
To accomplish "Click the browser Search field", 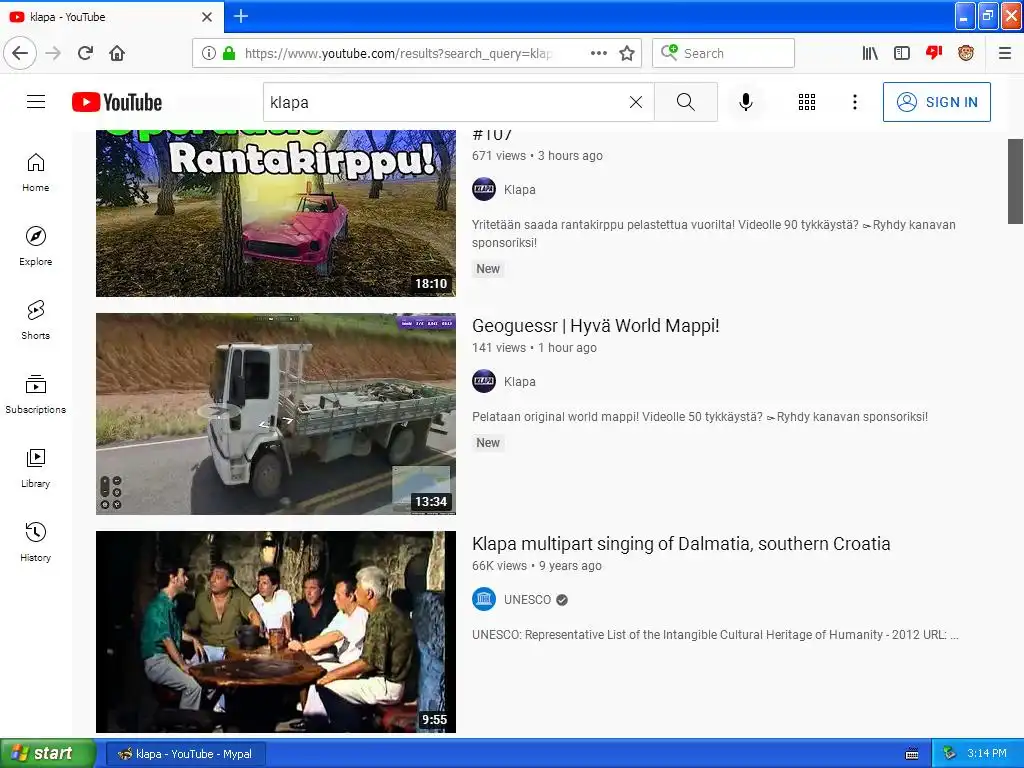I will 724,53.
